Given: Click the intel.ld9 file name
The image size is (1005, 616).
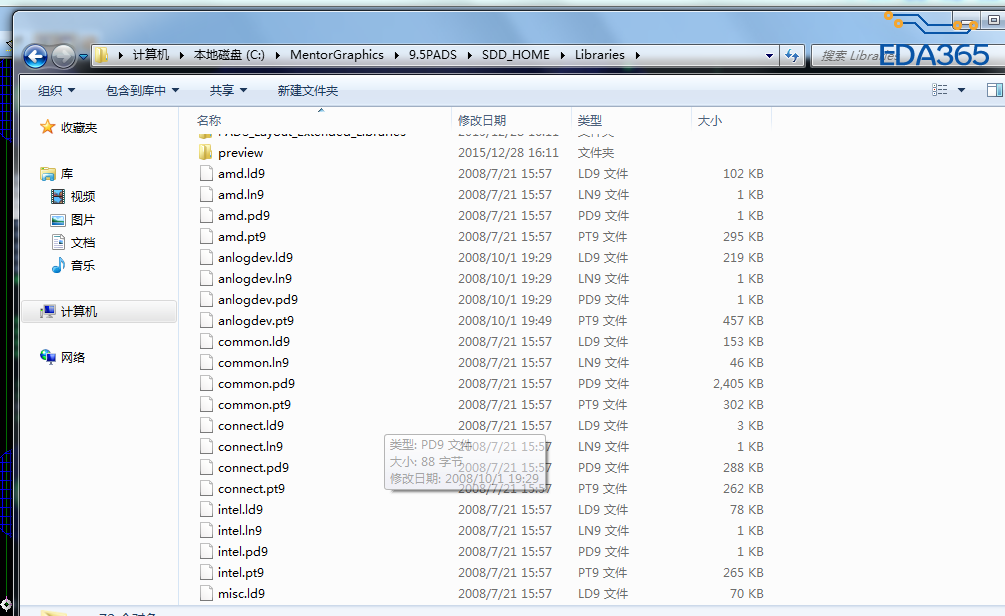Looking at the screenshot, I should [x=240, y=510].
